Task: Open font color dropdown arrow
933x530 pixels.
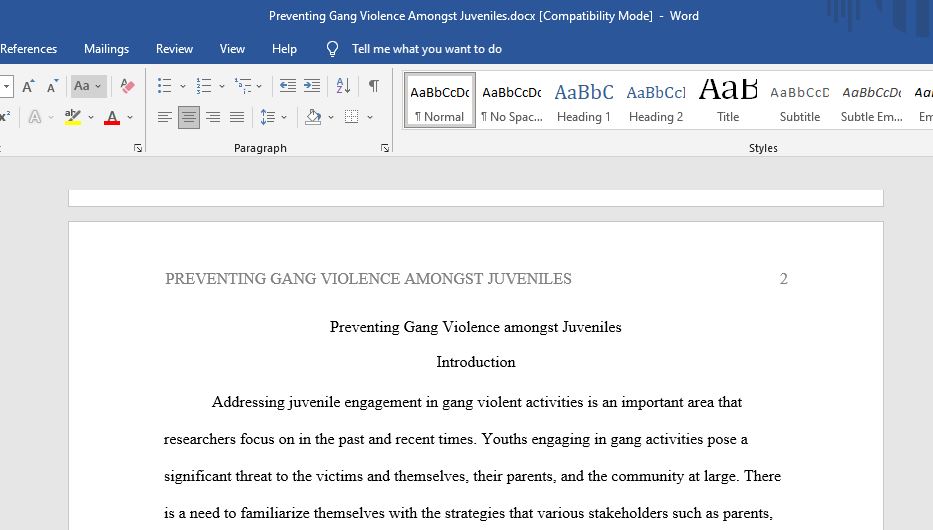Action: tap(130, 117)
